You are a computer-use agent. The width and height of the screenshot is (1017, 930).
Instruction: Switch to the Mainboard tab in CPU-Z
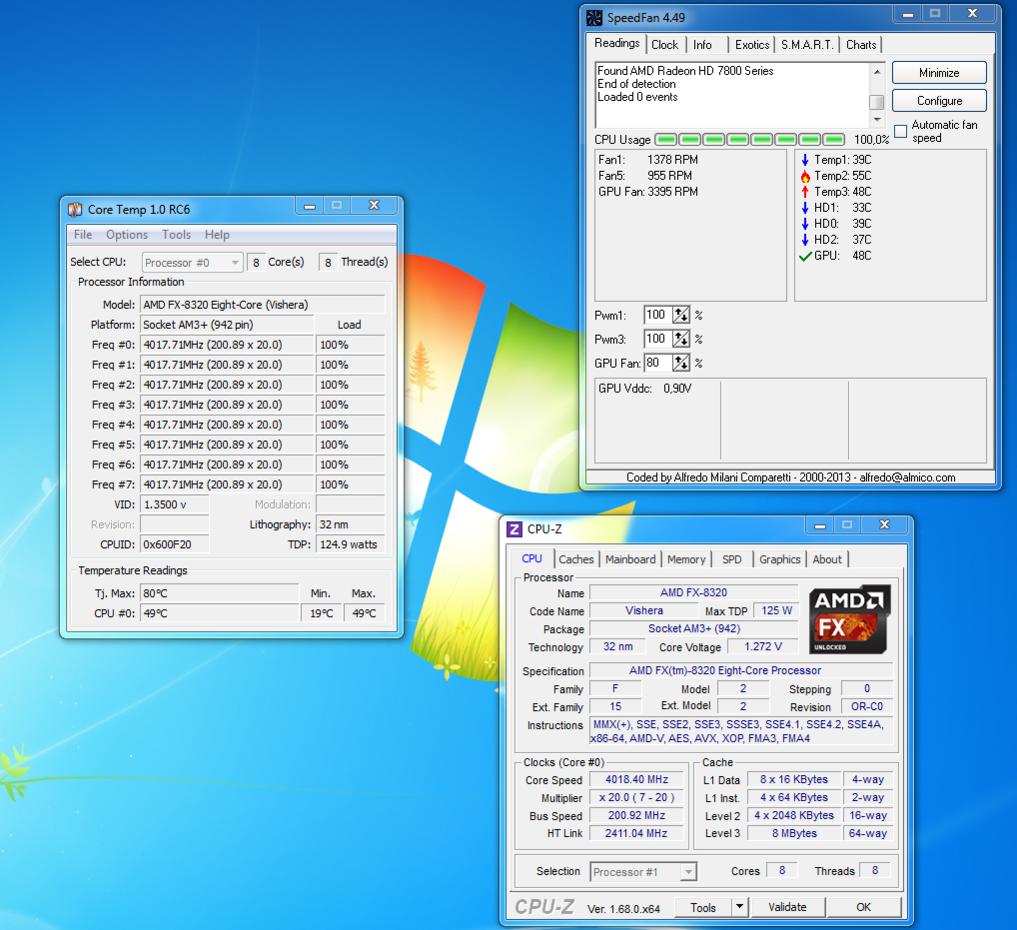click(630, 560)
